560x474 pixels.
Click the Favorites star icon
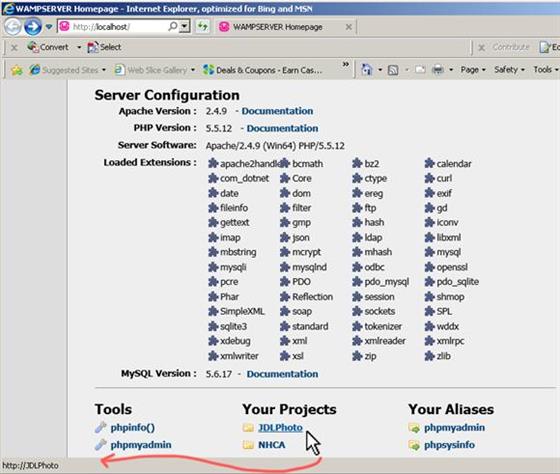pos(16,70)
